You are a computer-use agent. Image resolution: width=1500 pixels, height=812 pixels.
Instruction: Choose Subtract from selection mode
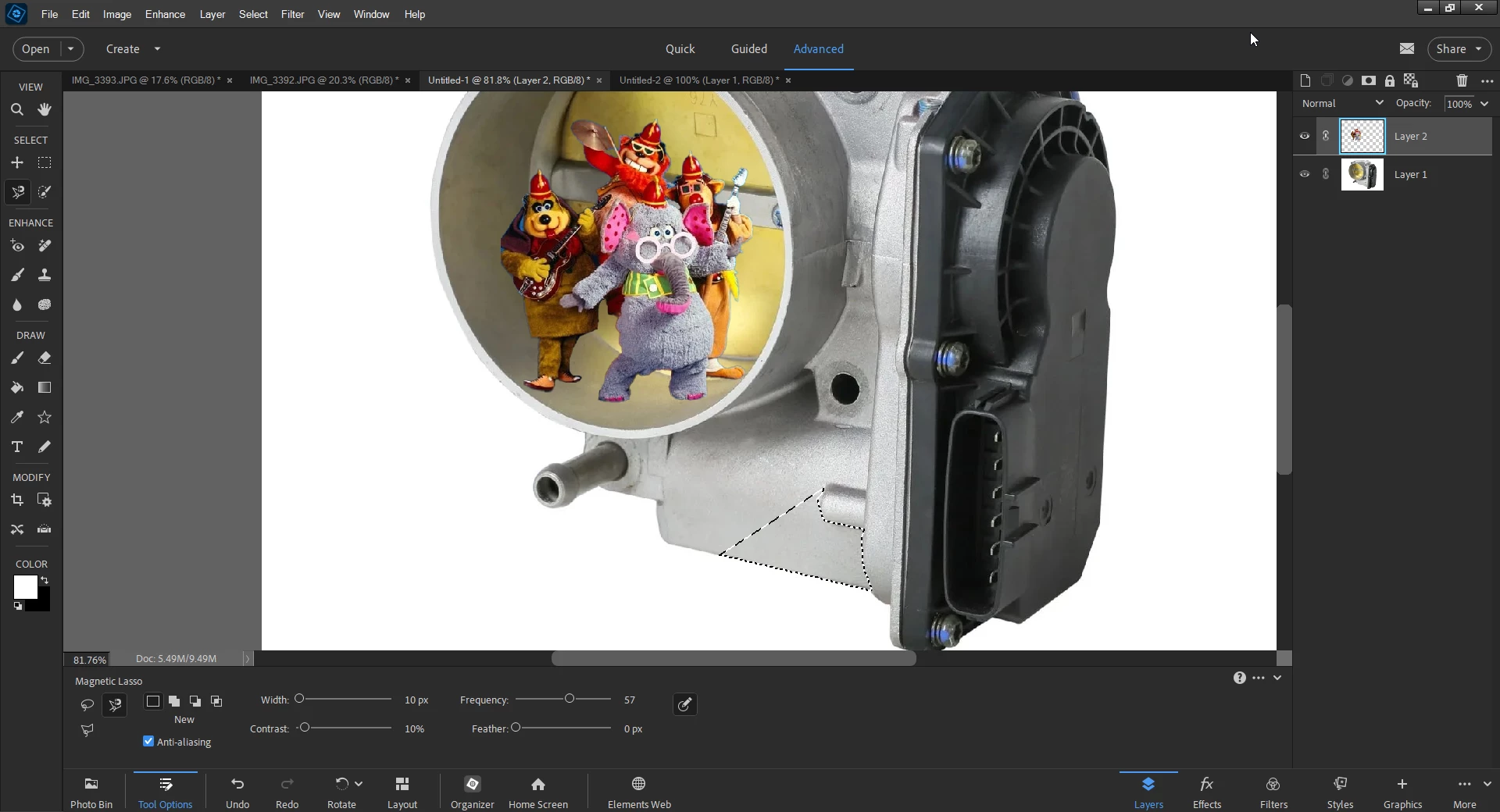195,701
